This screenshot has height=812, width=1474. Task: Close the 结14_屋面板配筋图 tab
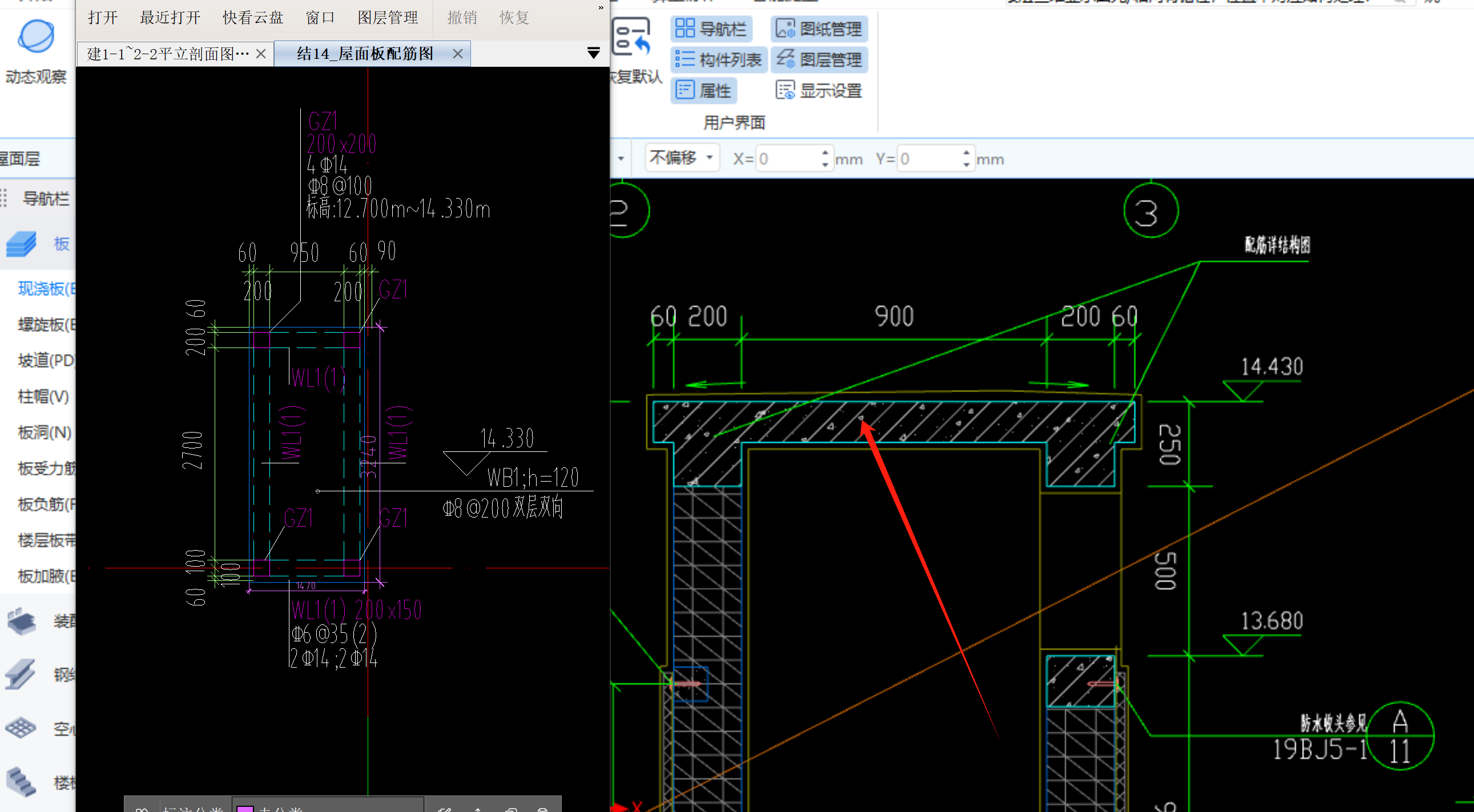[x=458, y=54]
